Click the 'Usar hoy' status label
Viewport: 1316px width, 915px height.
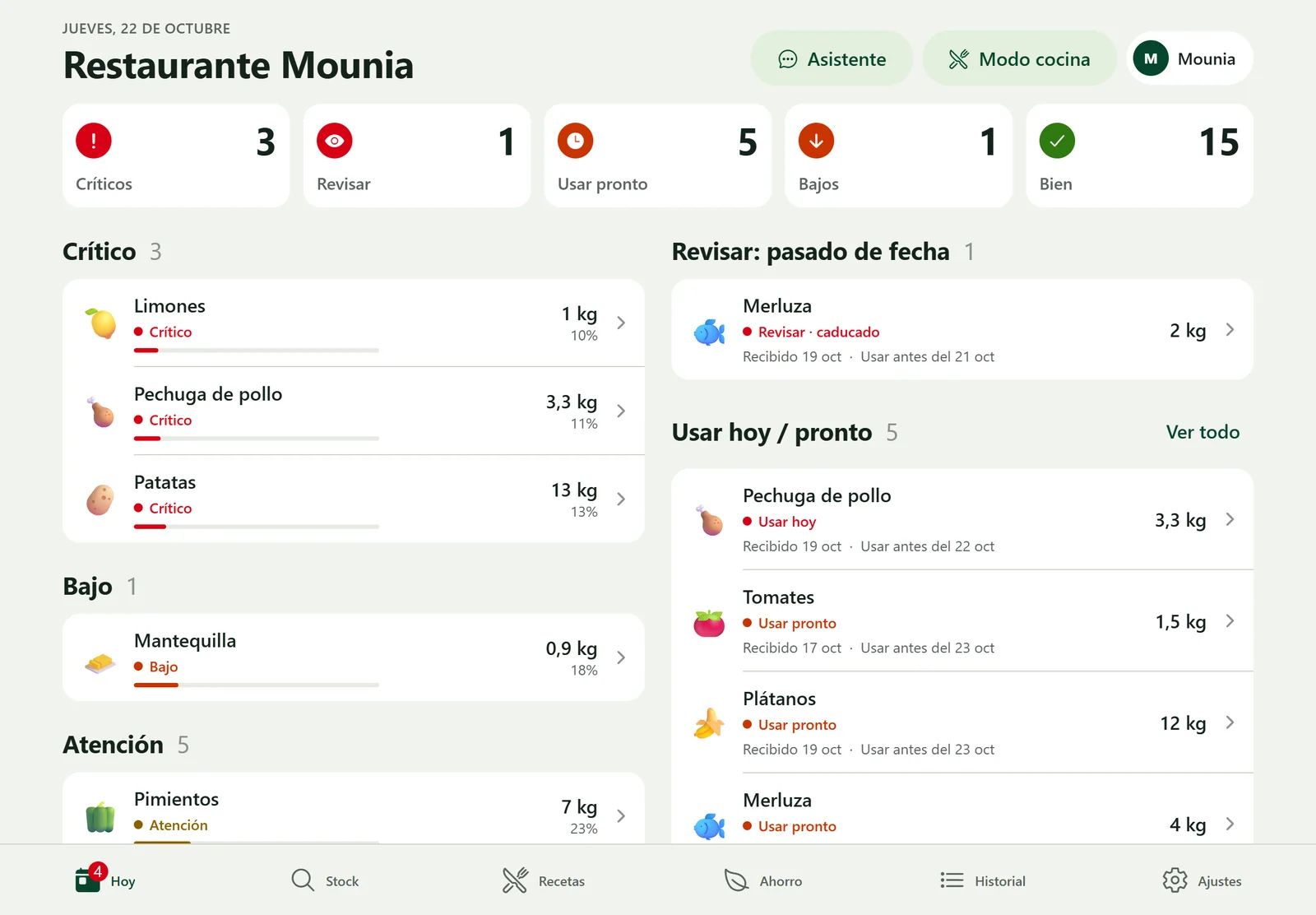tap(787, 522)
